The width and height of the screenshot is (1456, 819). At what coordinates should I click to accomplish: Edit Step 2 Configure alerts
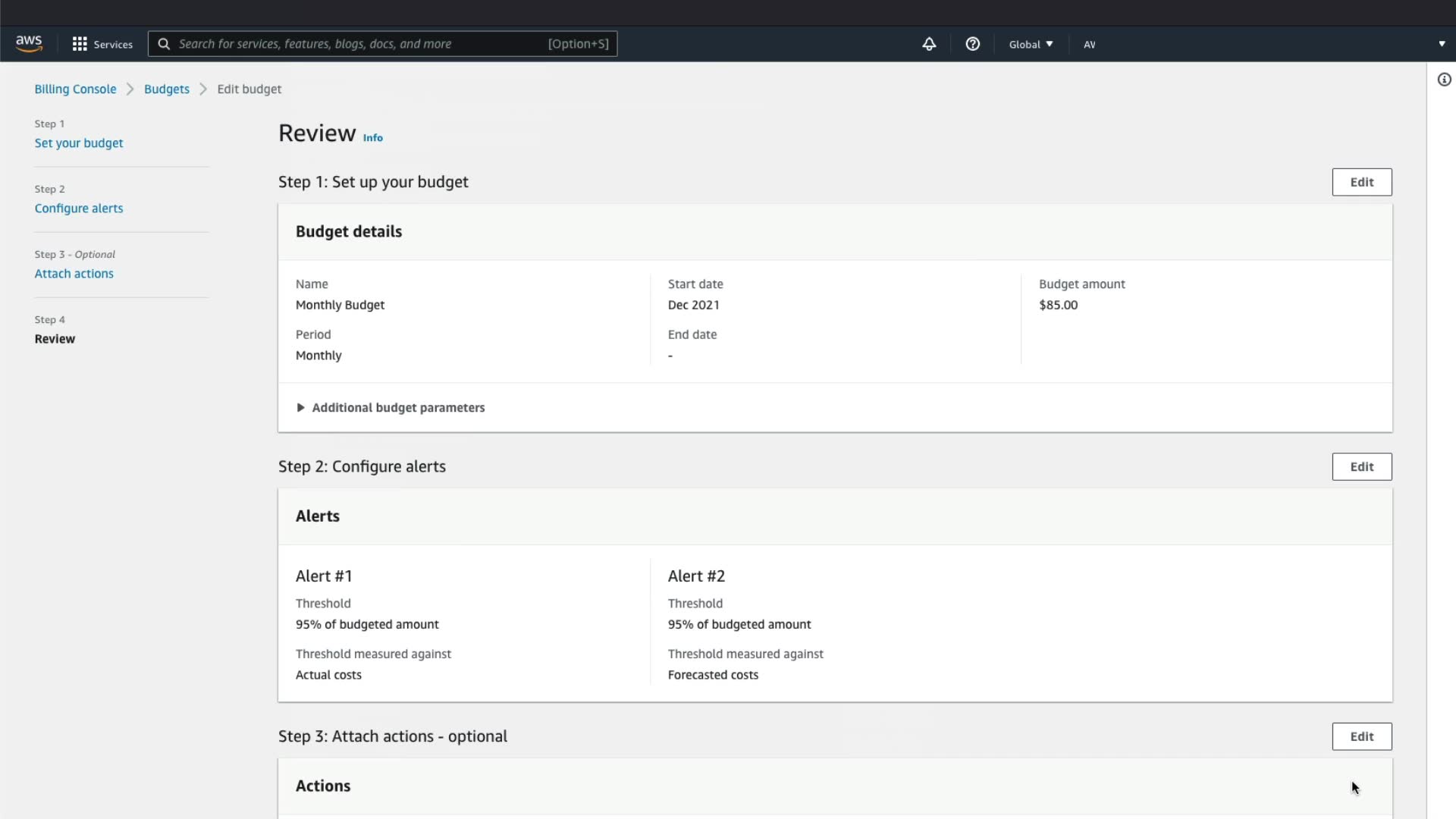click(1361, 467)
